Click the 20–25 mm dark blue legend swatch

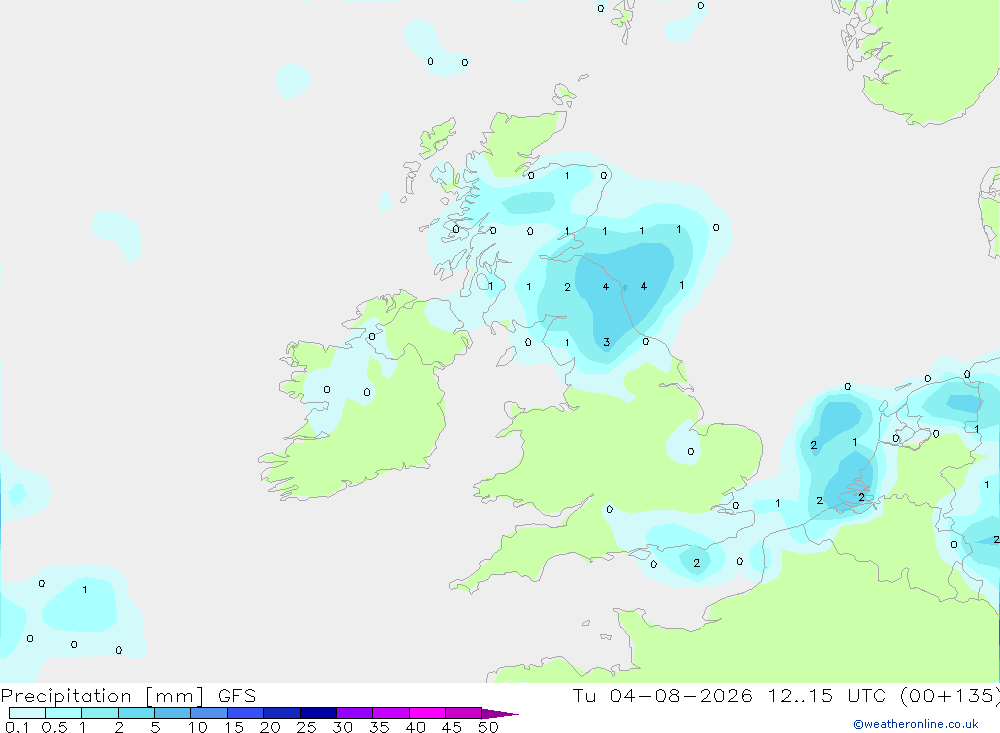click(282, 713)
